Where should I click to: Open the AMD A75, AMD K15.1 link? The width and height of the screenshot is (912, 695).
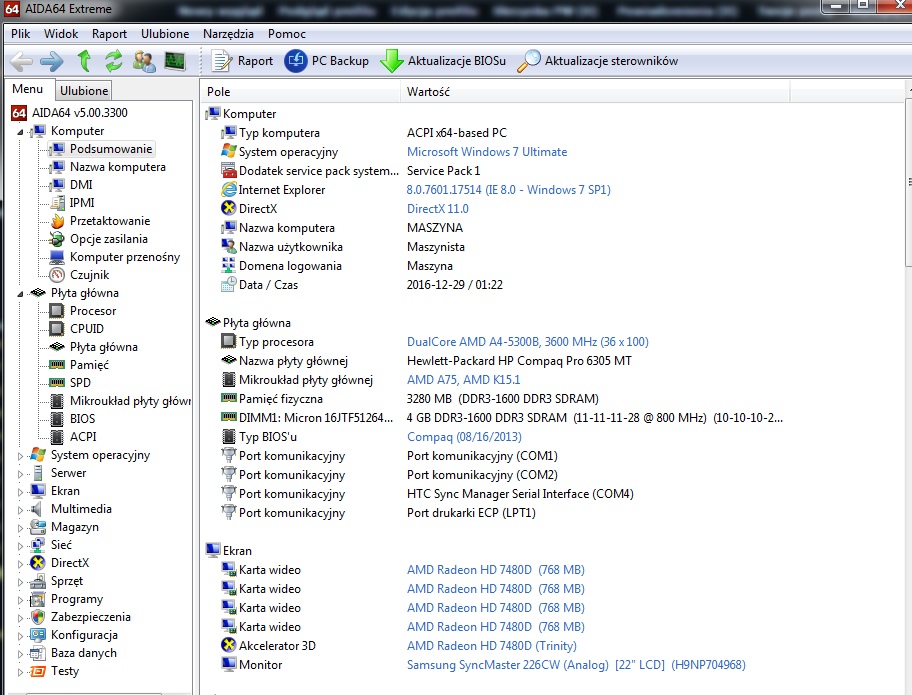point(464,380)
